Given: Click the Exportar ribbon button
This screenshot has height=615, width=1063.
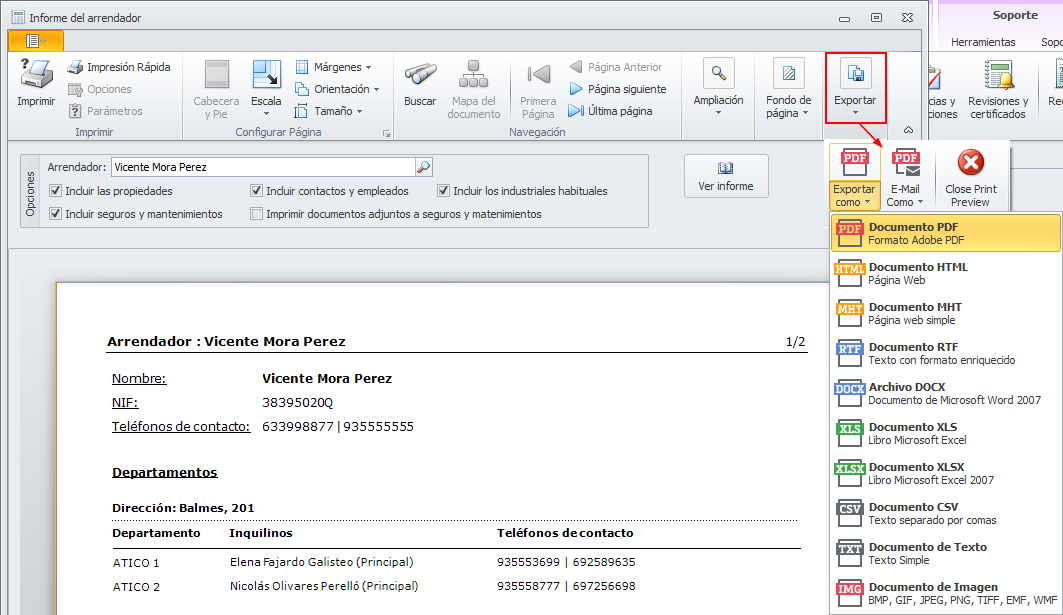Looking at the screenshot, I should point(856,87).
